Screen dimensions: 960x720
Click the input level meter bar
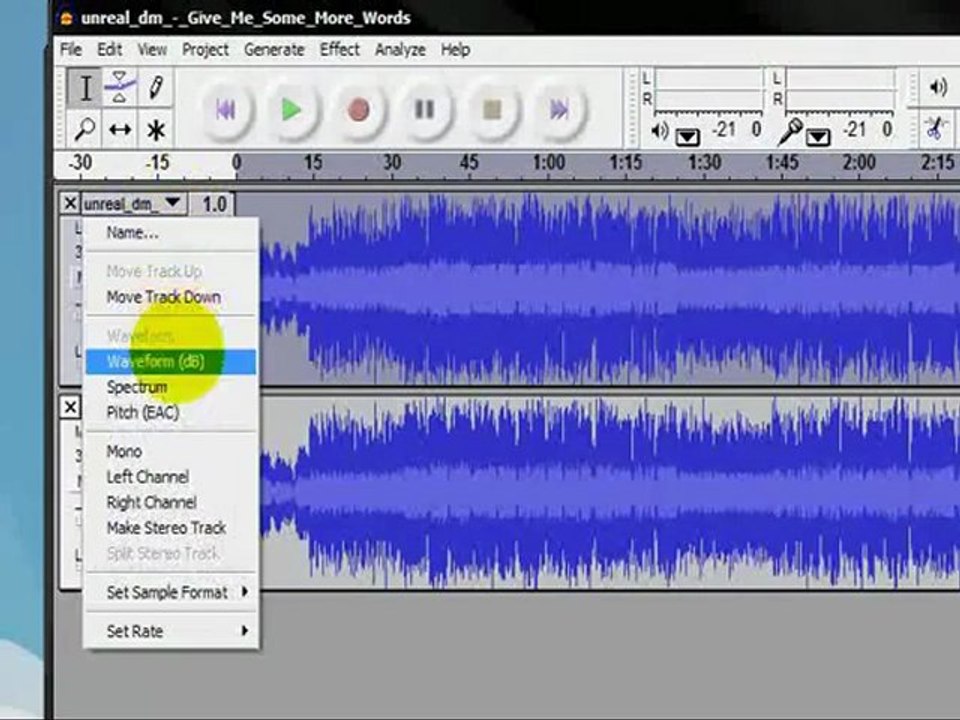pos(840,90)
